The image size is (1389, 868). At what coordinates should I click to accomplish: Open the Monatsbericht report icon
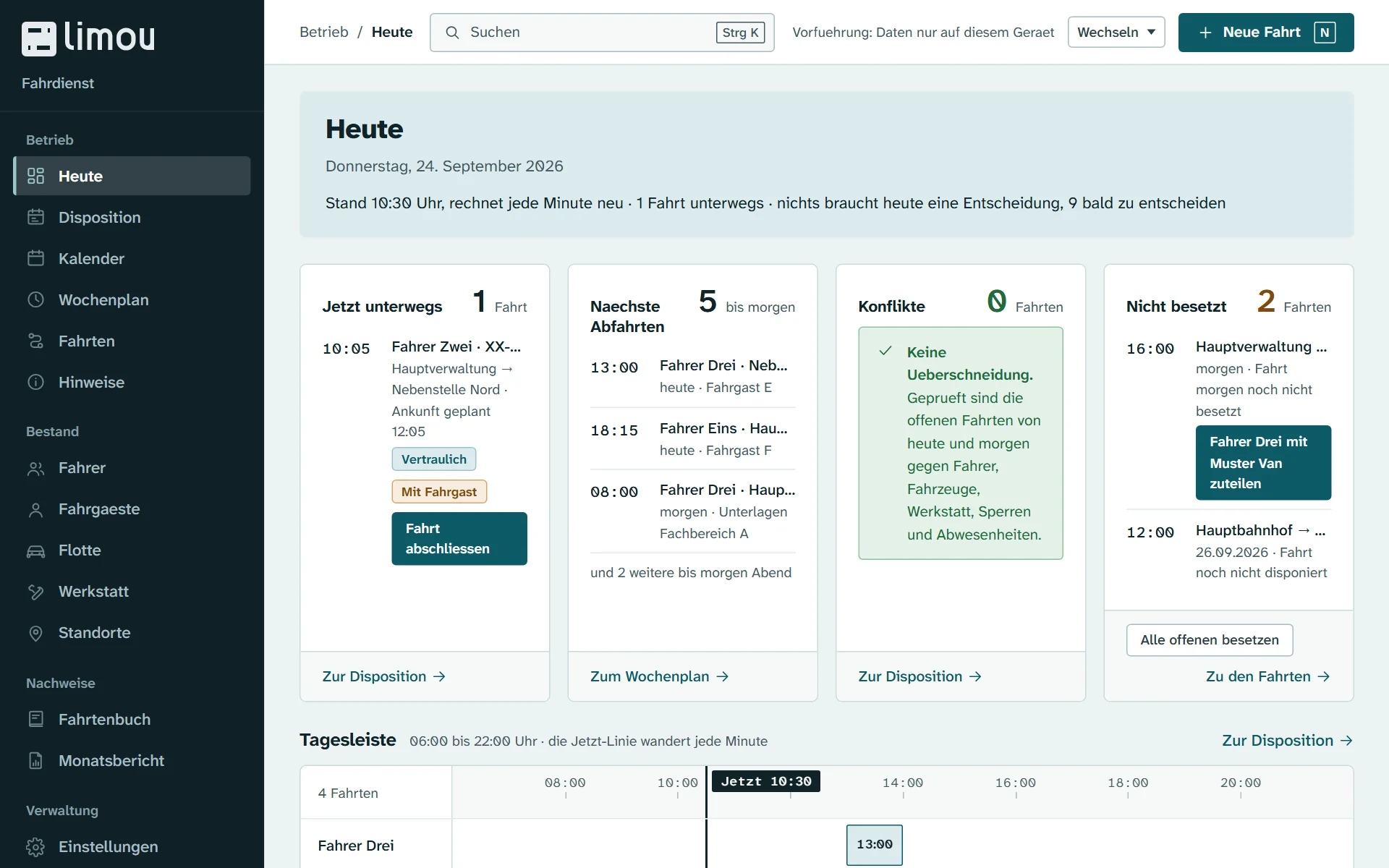coord(35,761)
